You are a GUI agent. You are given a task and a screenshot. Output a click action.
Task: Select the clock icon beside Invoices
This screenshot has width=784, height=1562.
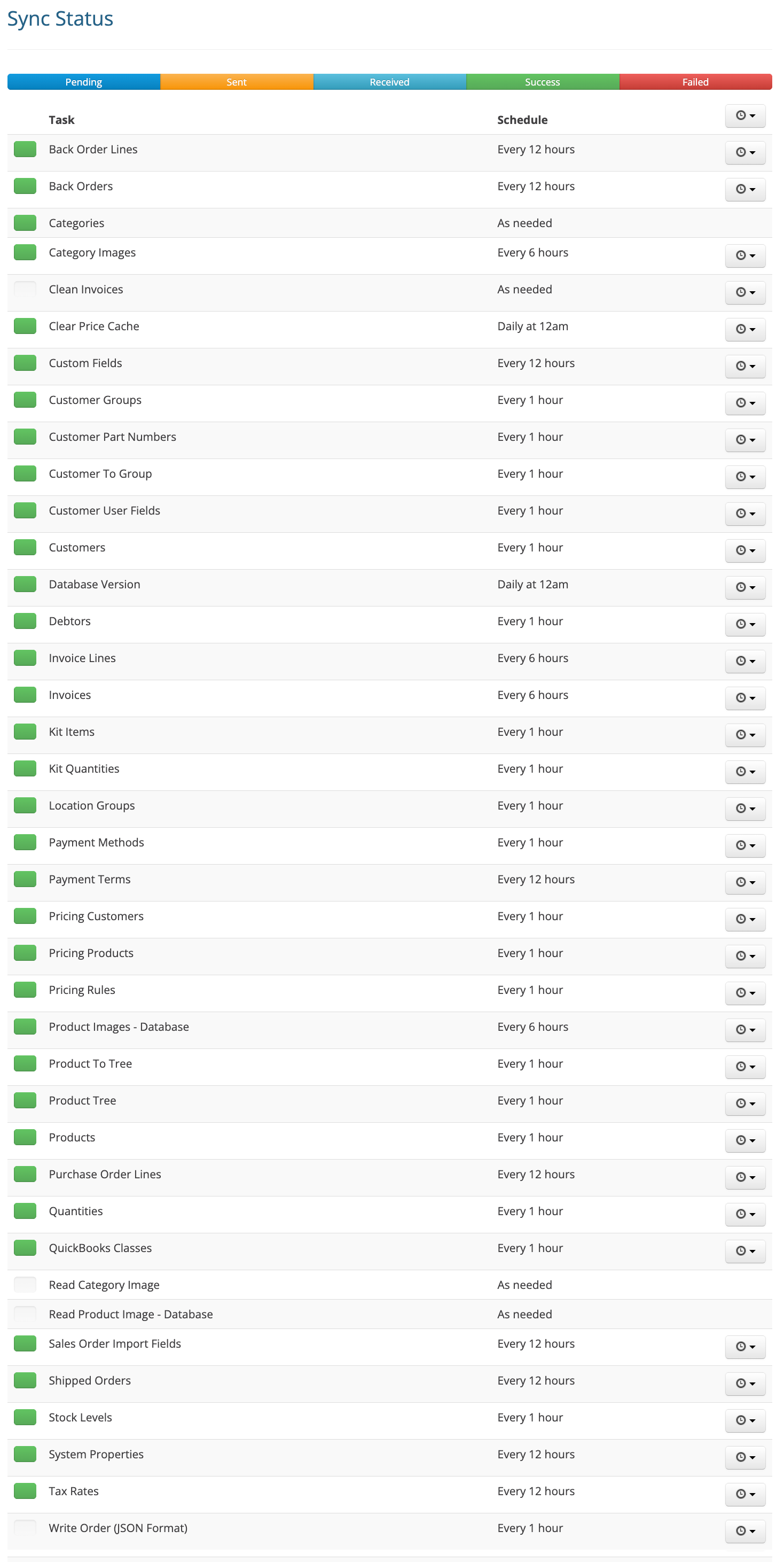(x=744, y=698)
